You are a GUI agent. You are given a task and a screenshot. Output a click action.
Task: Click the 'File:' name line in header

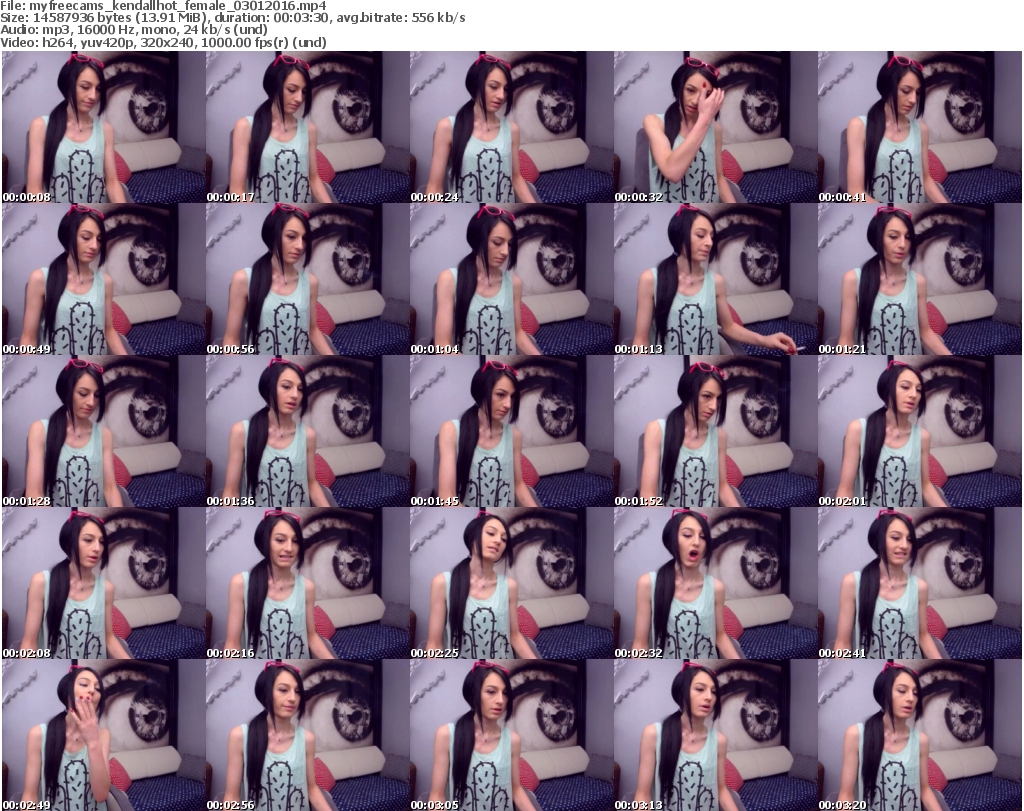coord(163,6)
